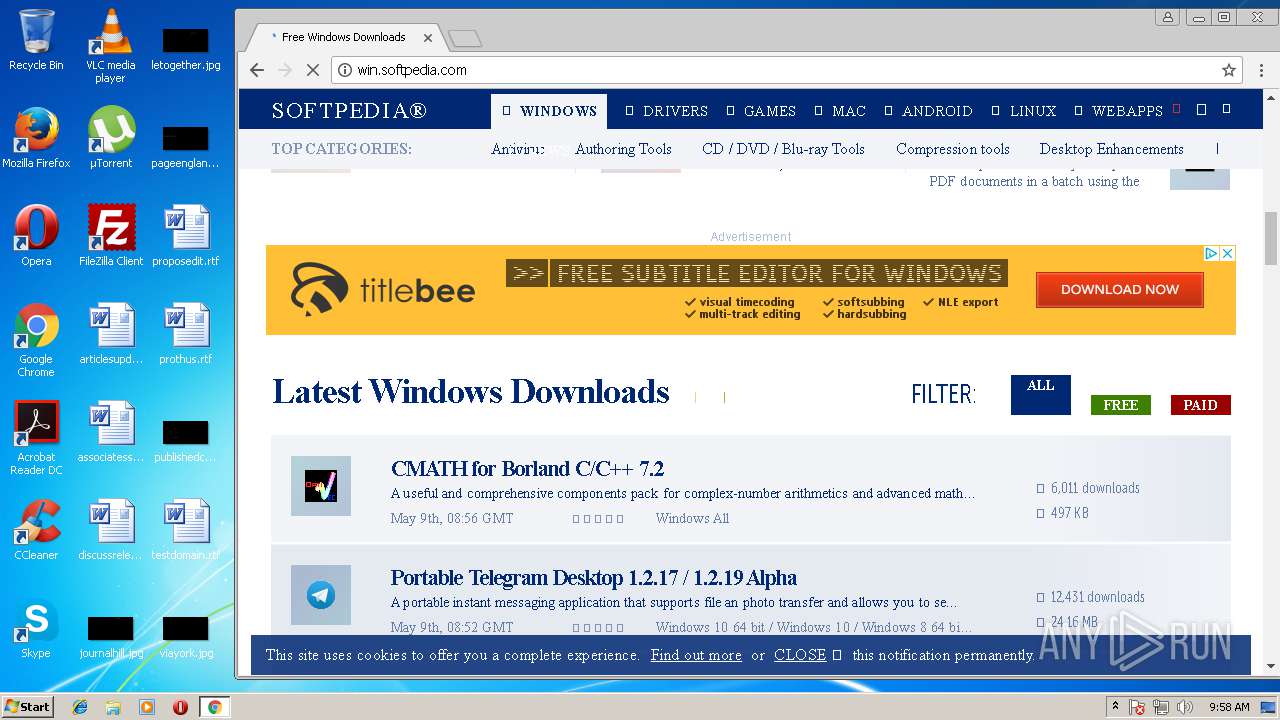Select the letogether.jpg file
The height and width of the screenshot is (720, 1280).
pos(185,46)
